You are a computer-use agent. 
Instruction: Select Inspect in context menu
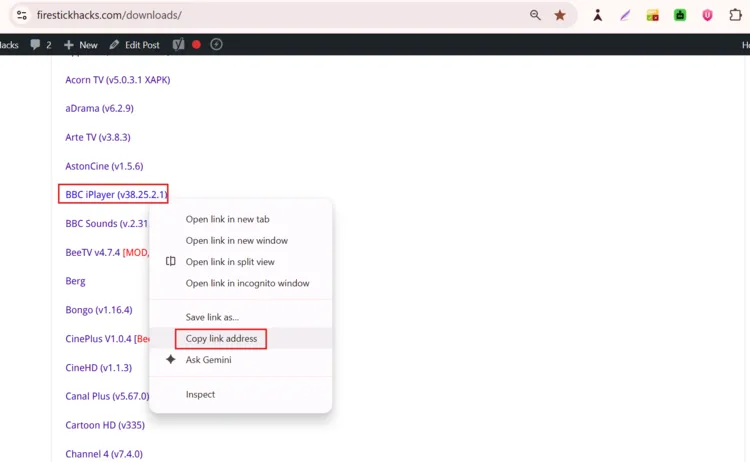(241, 395)
